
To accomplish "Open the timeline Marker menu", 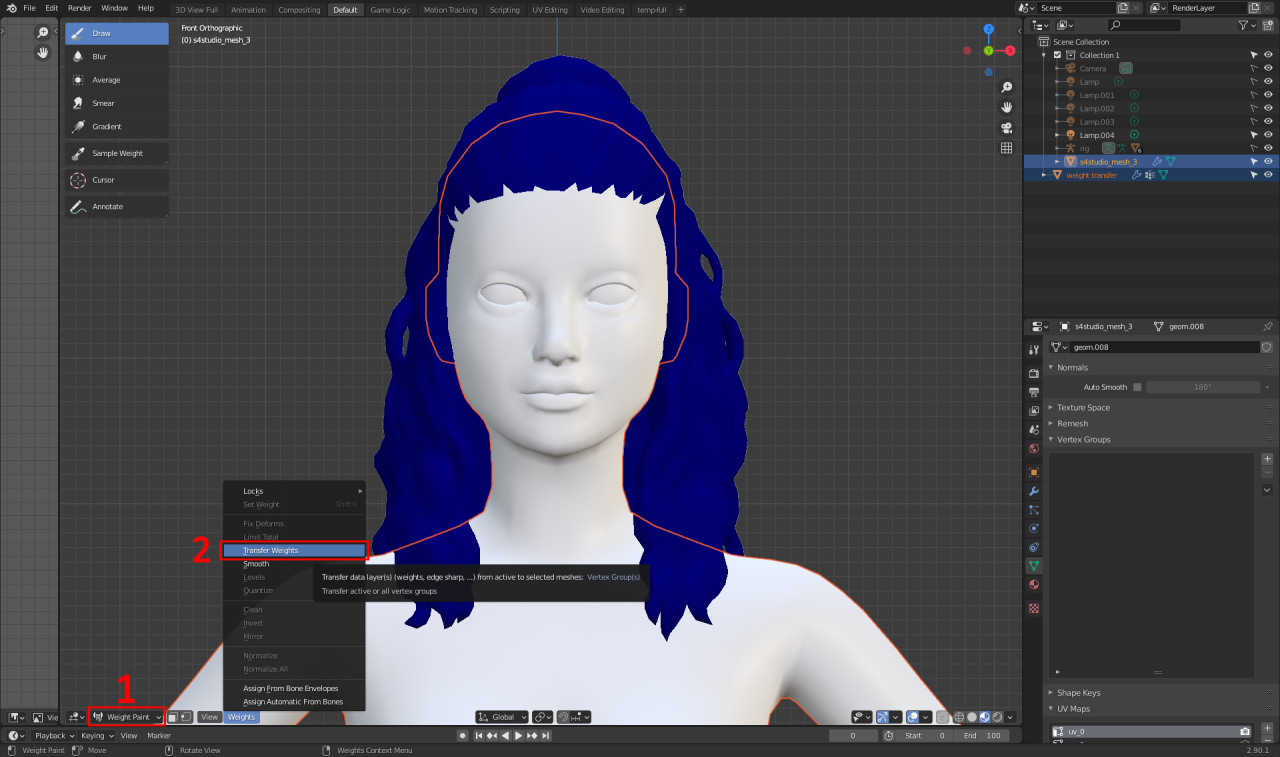I will point(159,736).
